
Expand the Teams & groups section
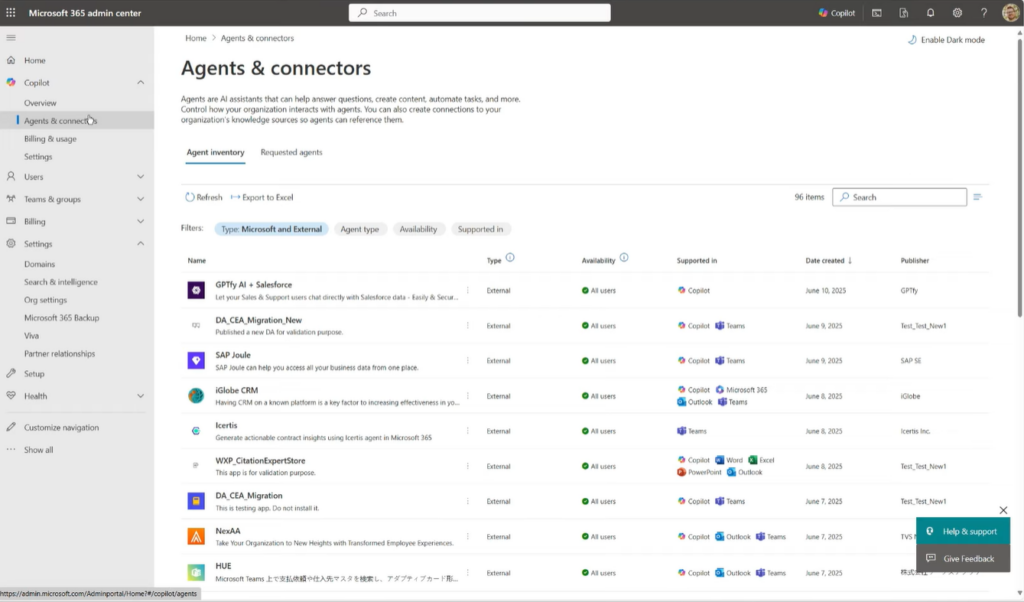click(x=140, y=199)
